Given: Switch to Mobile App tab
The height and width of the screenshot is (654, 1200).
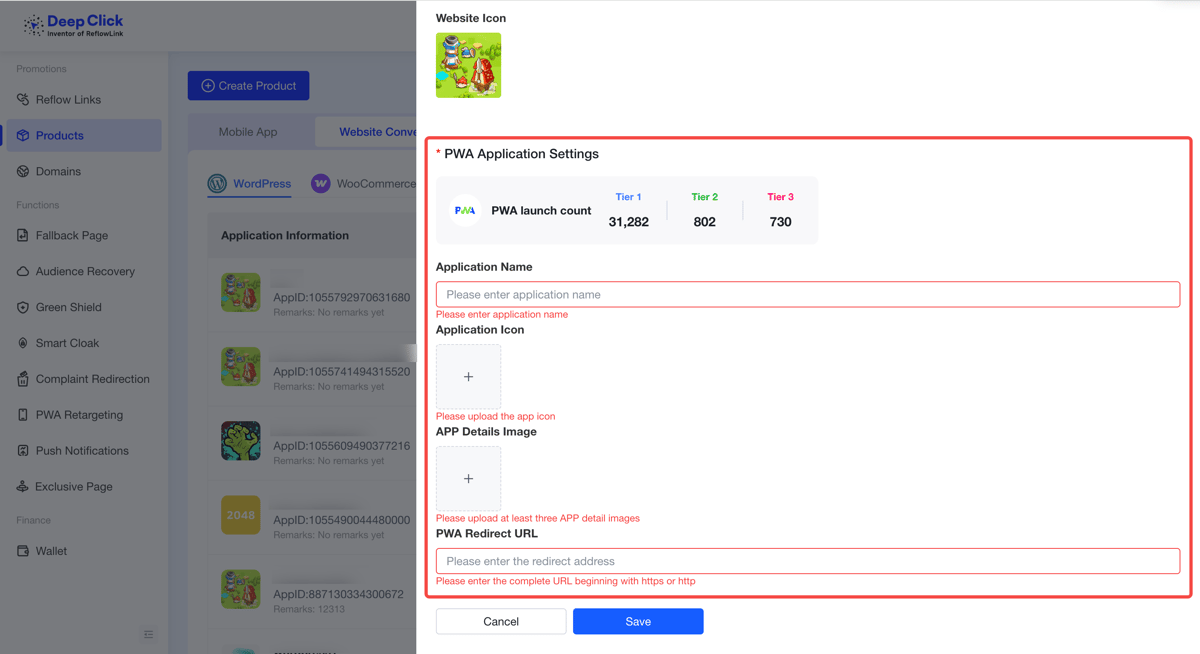Looking at the screenshot, I should tap(248, 132).
